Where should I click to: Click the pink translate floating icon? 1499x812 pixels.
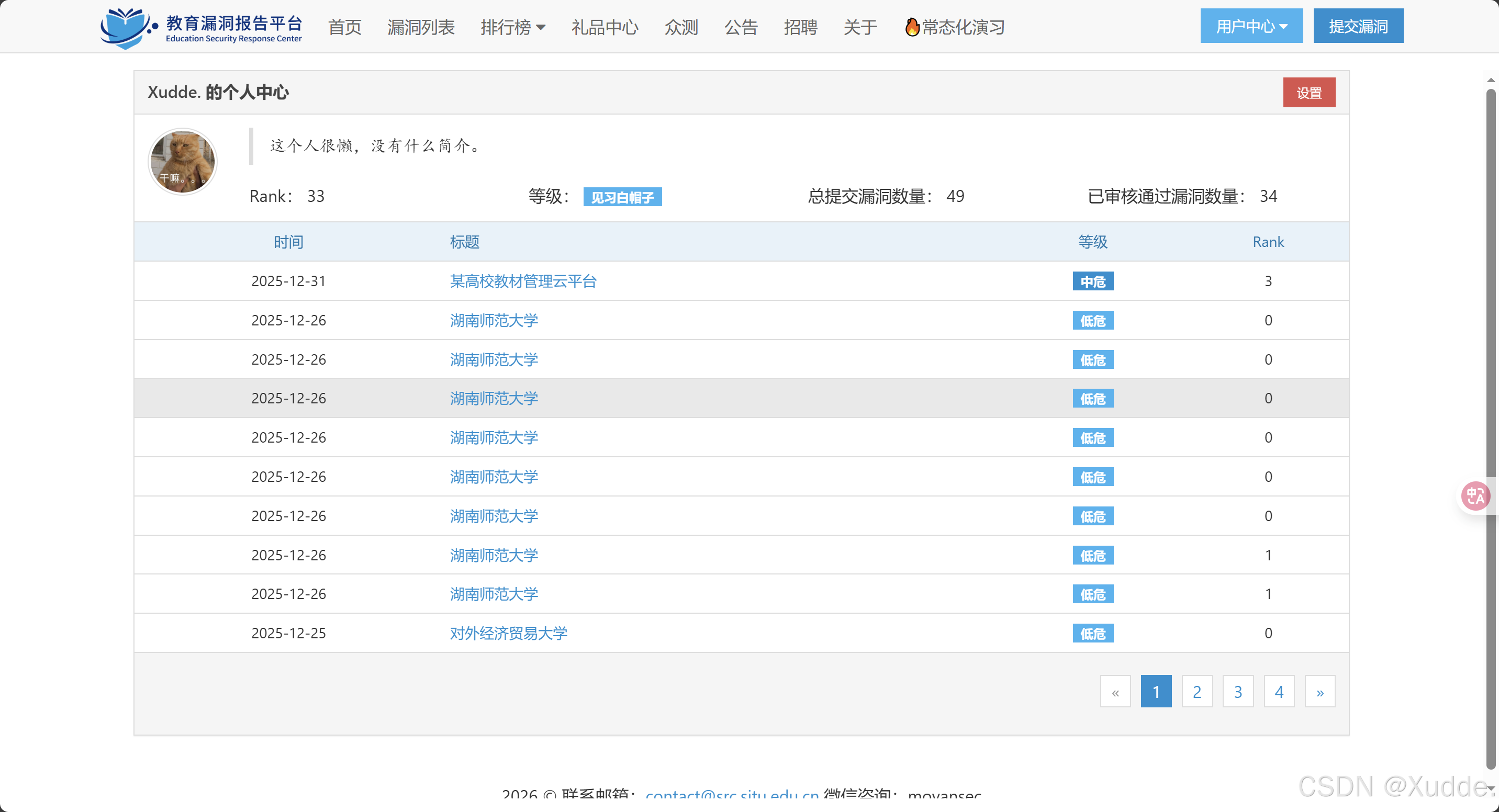click(x=1475, y=496)
